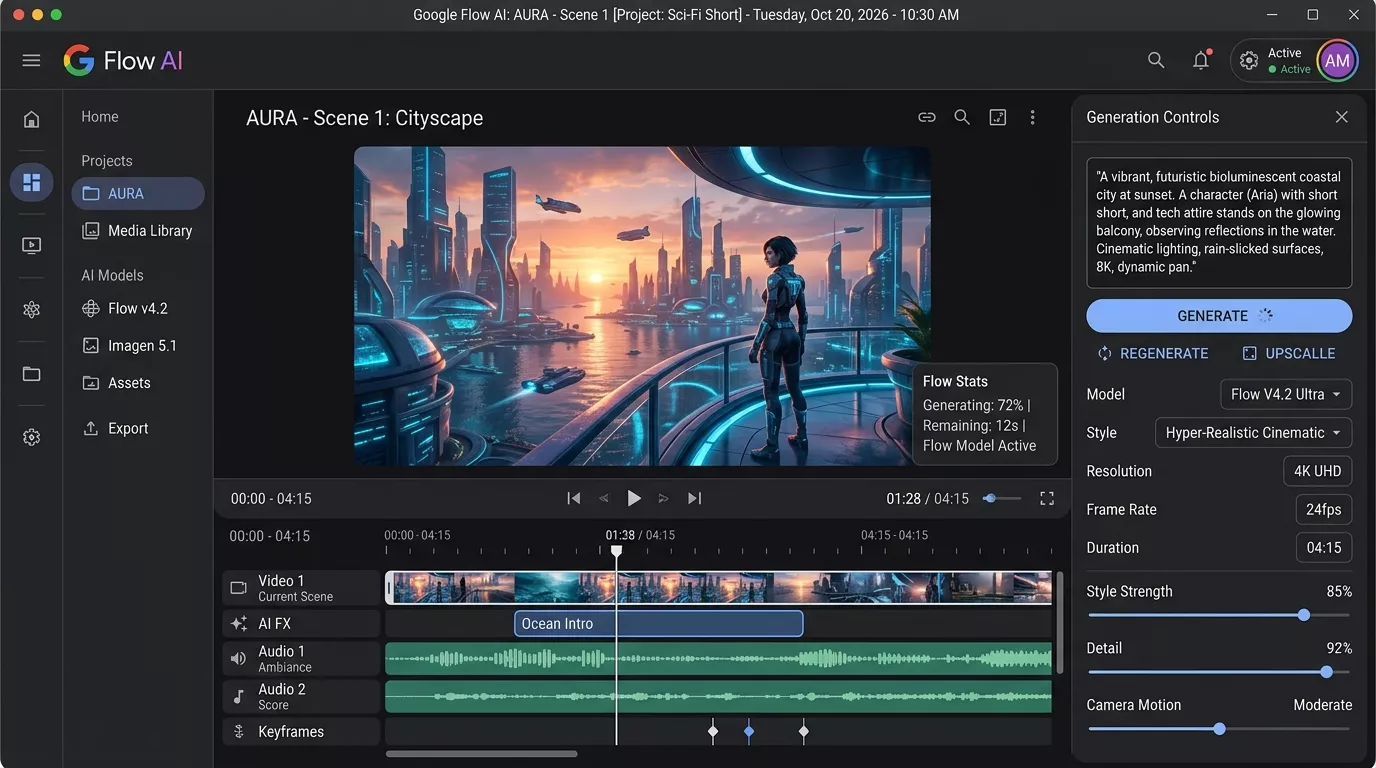Image resolution: width=1376 pixels, height=768 pixels.
Task: Click the Audio 1 Ambiance waveform
Action: pos(719,658)
